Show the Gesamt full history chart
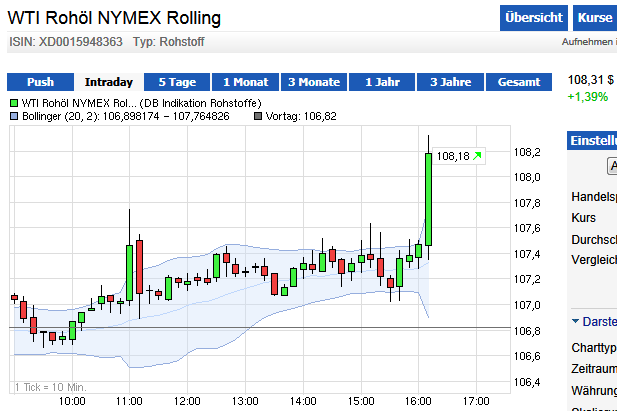The height and width of the screenshot is (411, 617). (519, 82)
